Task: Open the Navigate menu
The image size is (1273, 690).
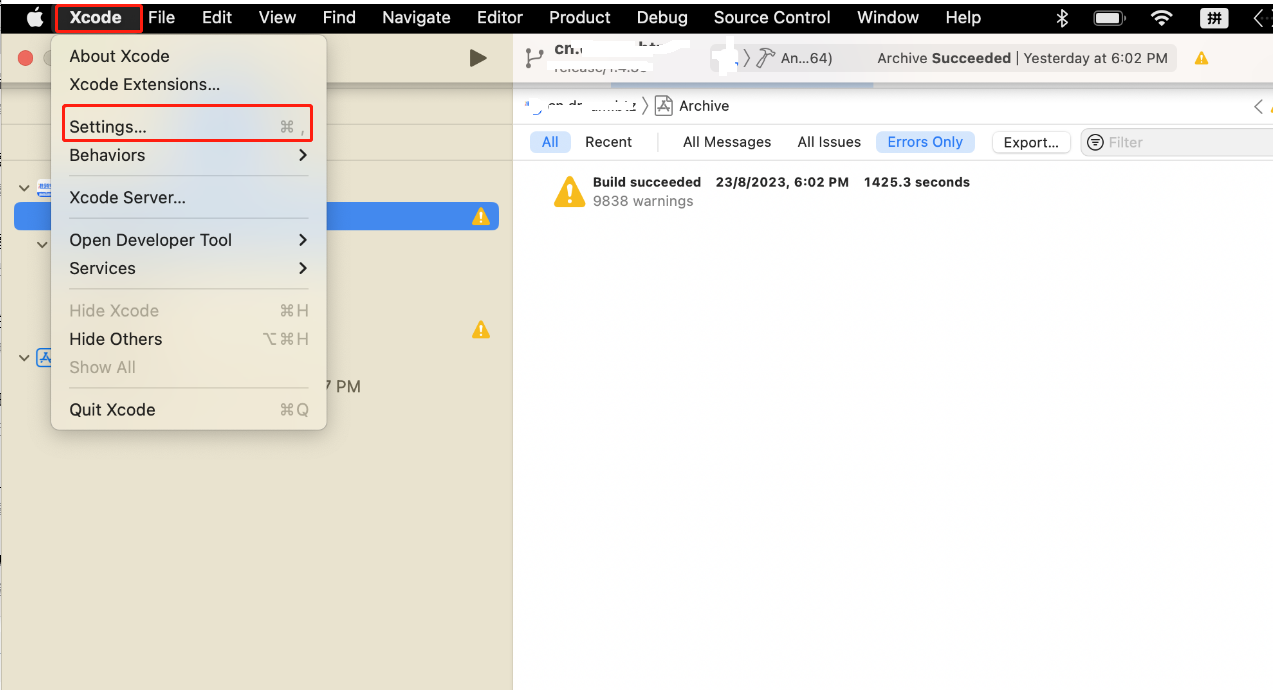Action: point(416,17)
